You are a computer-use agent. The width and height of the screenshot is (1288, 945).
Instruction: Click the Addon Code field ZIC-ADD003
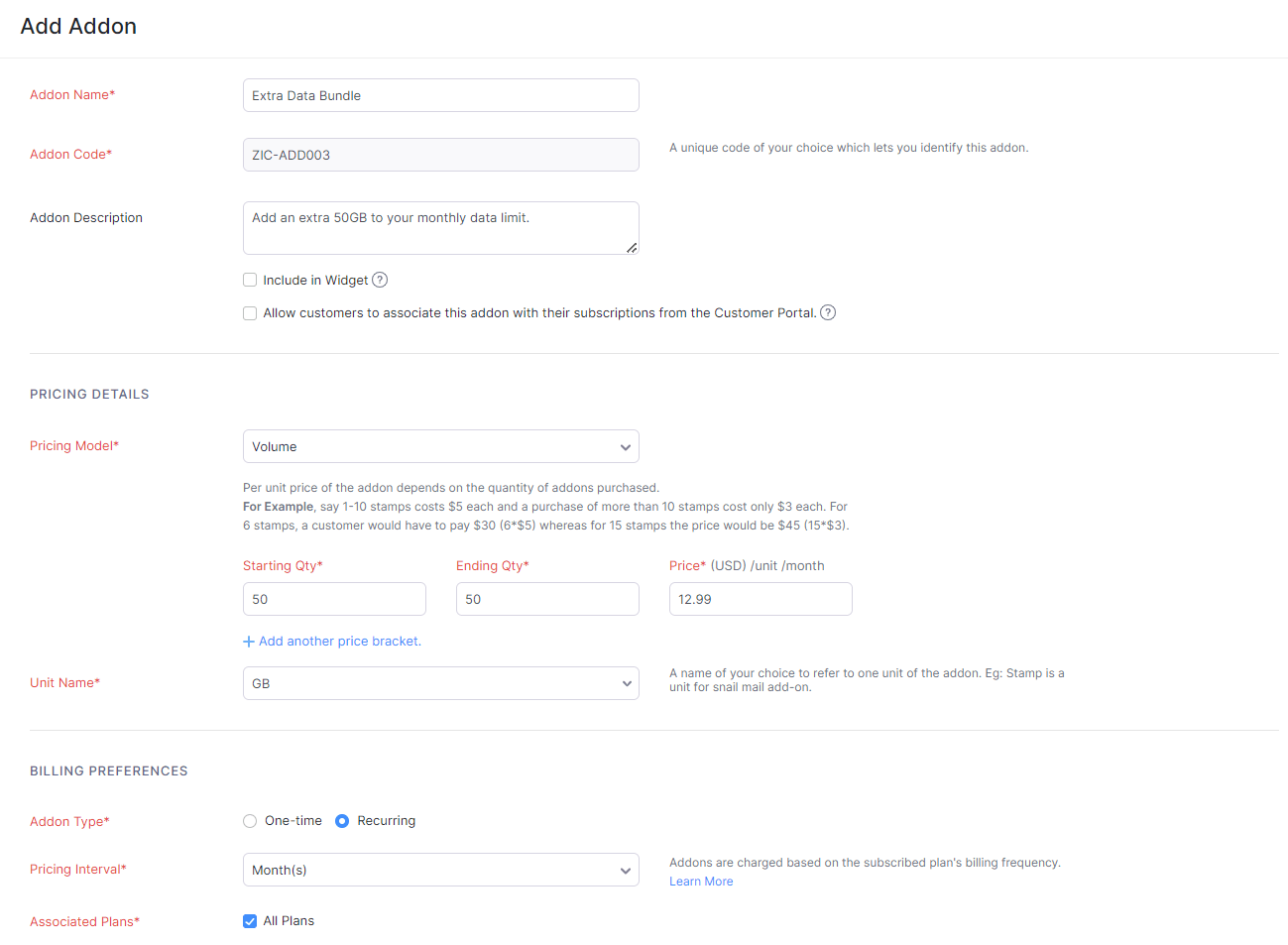(441, 155)
